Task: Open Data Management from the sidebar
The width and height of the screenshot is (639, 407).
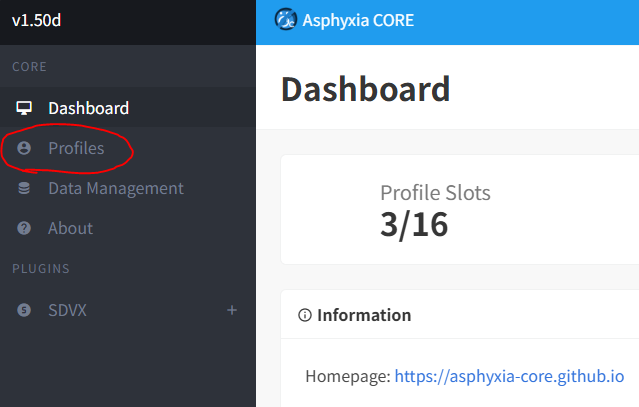Action: (x=115, y=188)
